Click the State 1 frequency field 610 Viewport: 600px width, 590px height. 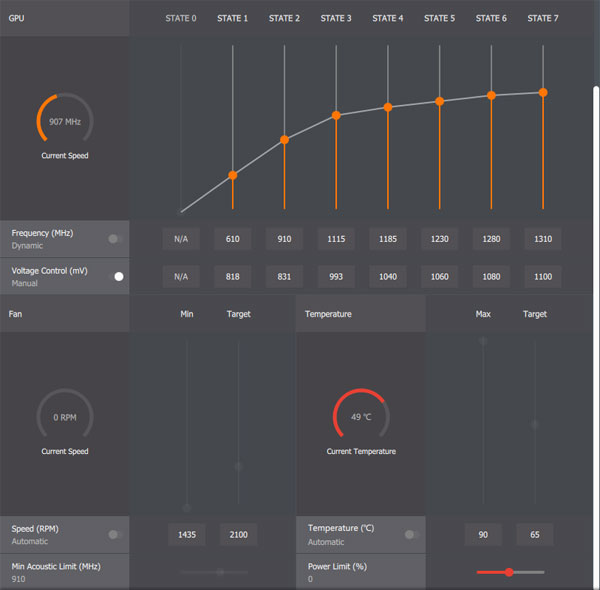233,239
